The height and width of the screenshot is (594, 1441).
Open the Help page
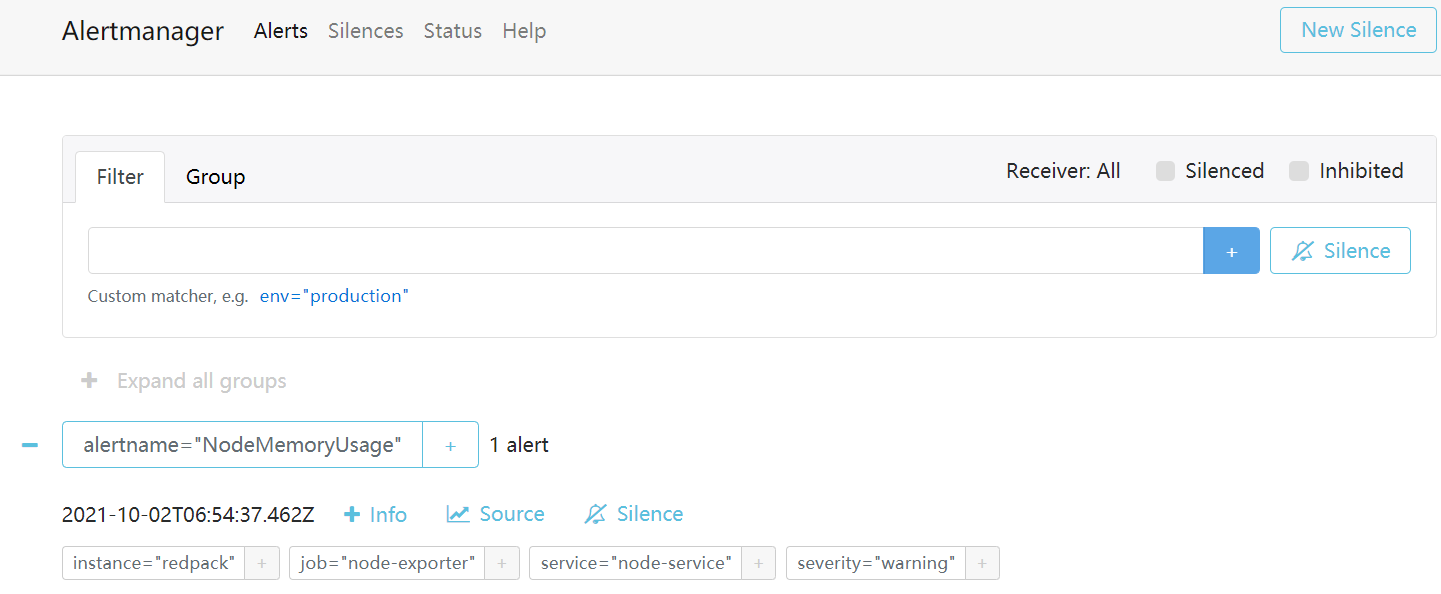click(x=524, y=31)
